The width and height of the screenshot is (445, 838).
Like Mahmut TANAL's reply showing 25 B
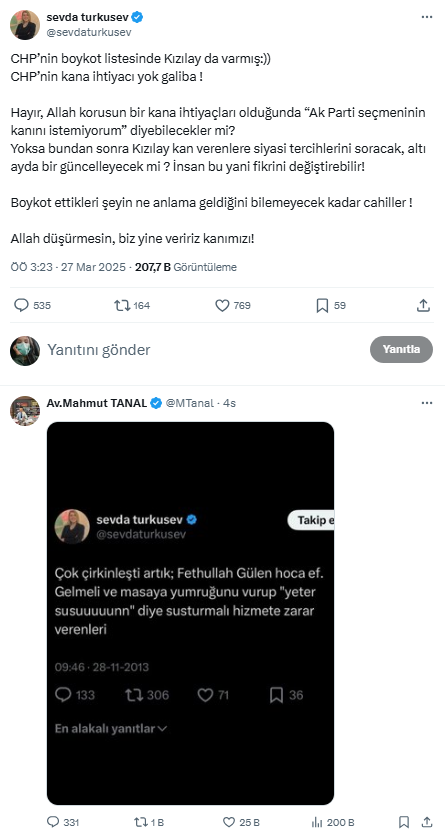point(229,822)
